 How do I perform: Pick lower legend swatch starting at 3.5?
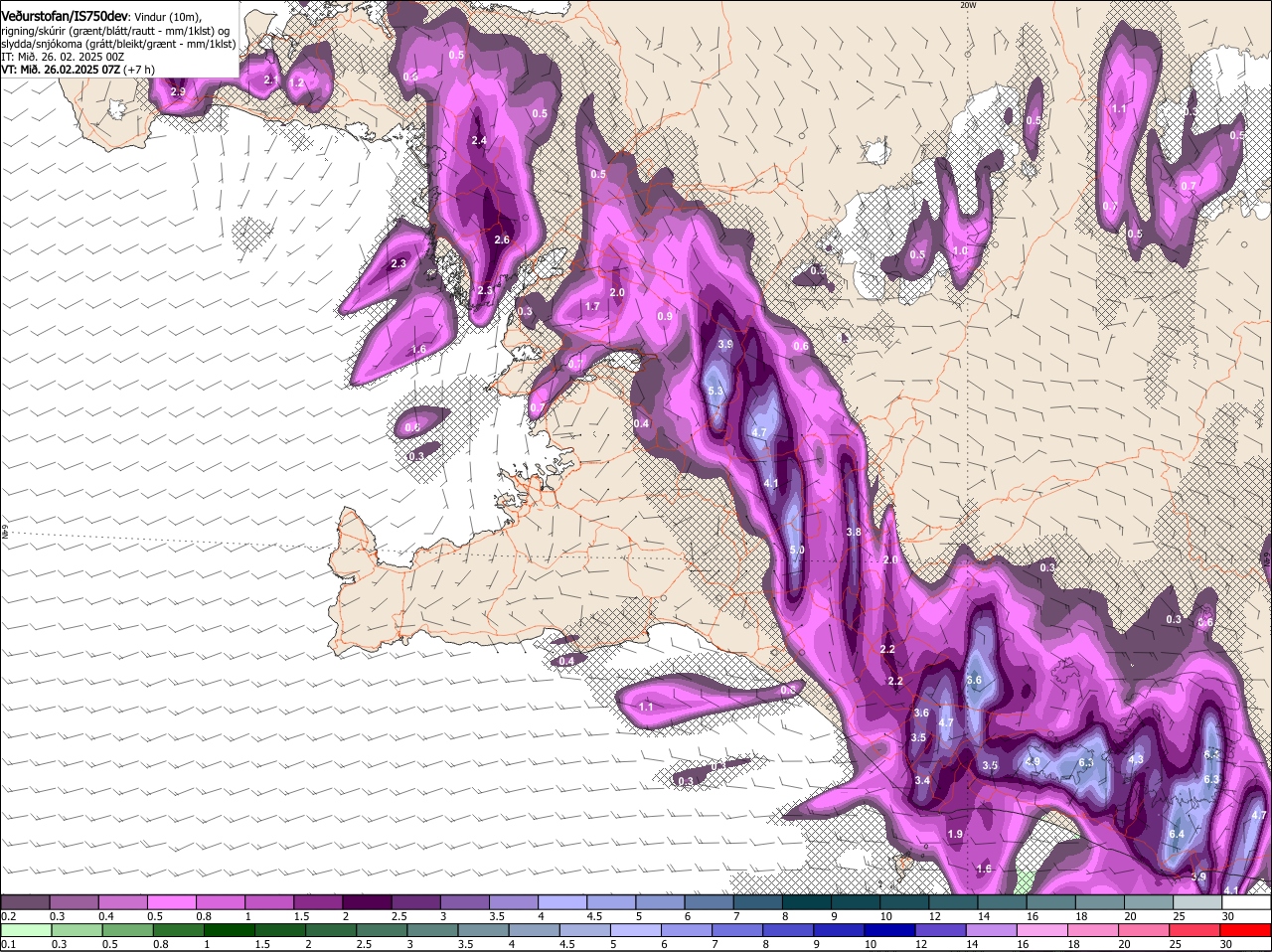(x=482, y=930)
